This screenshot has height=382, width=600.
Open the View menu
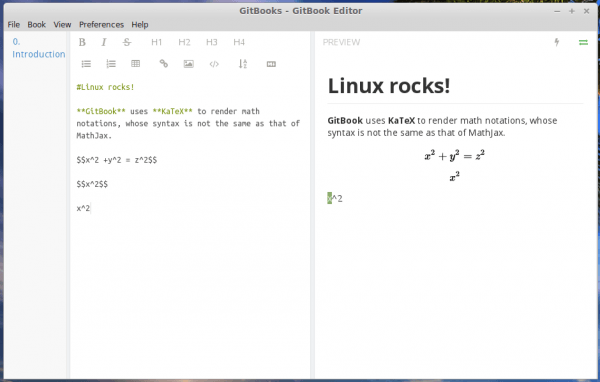[62, 24]
